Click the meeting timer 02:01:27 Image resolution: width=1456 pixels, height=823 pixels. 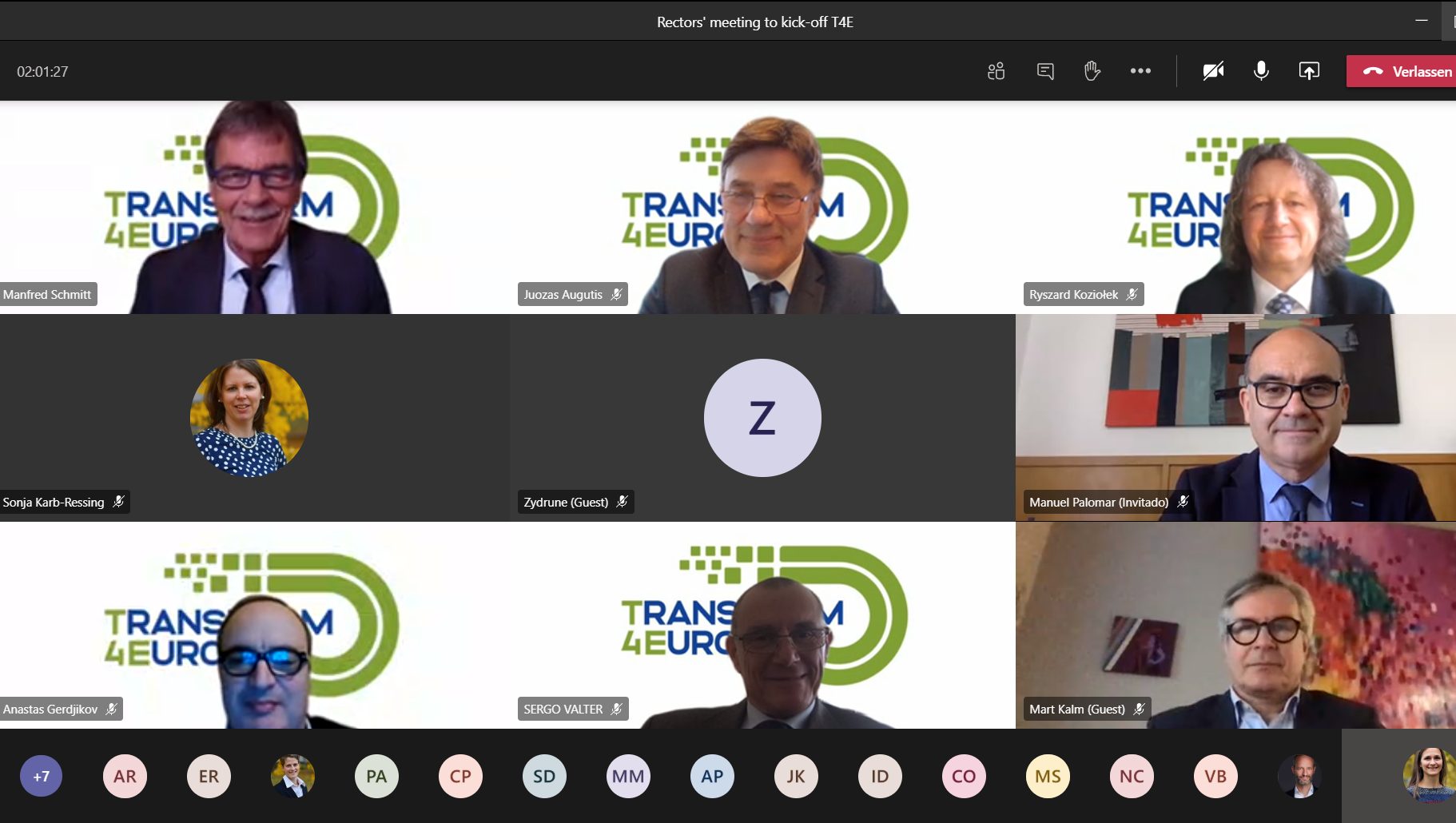(x=42, y=71)
